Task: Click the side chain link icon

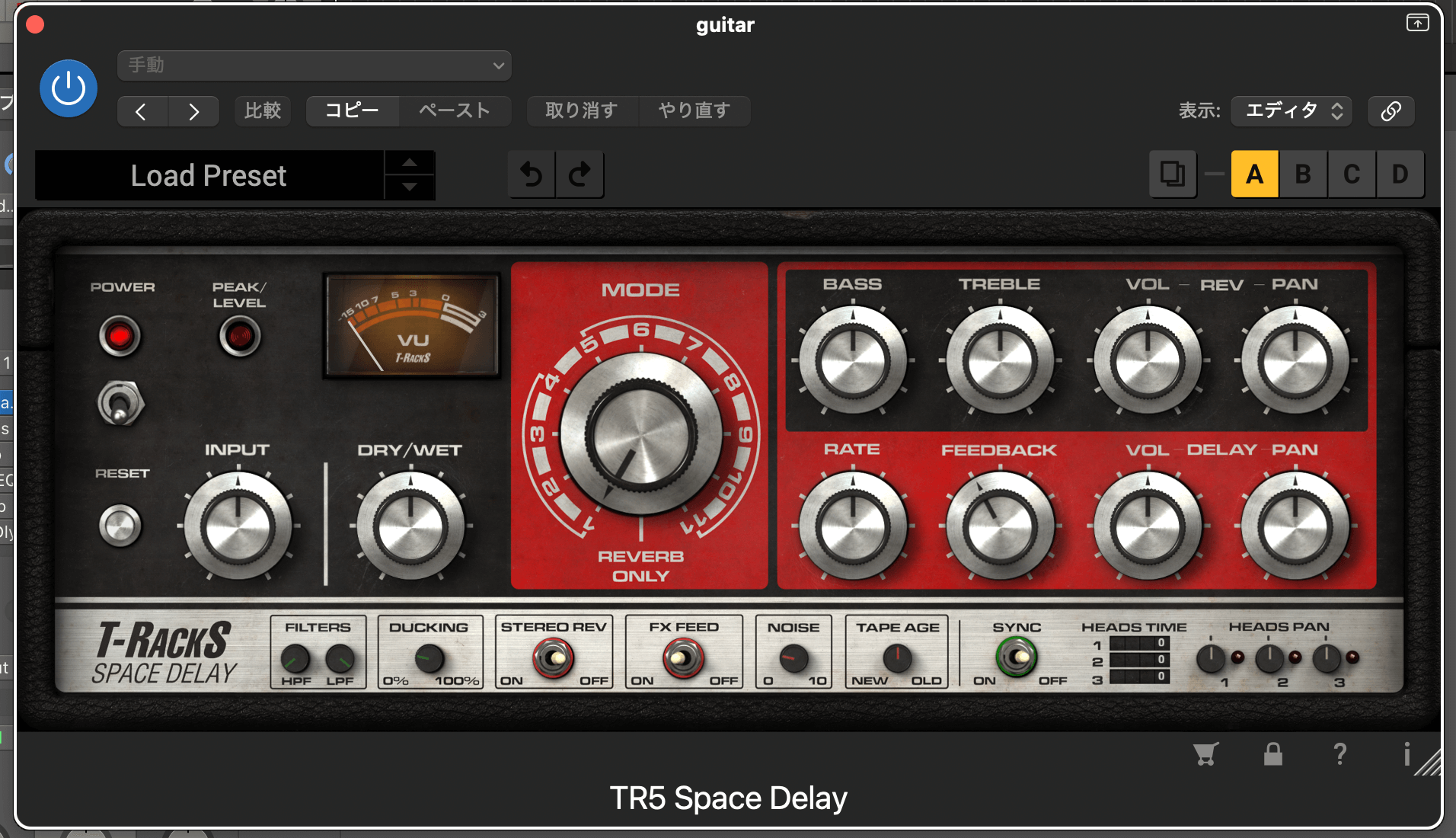Action: (x=1391, y=110)
